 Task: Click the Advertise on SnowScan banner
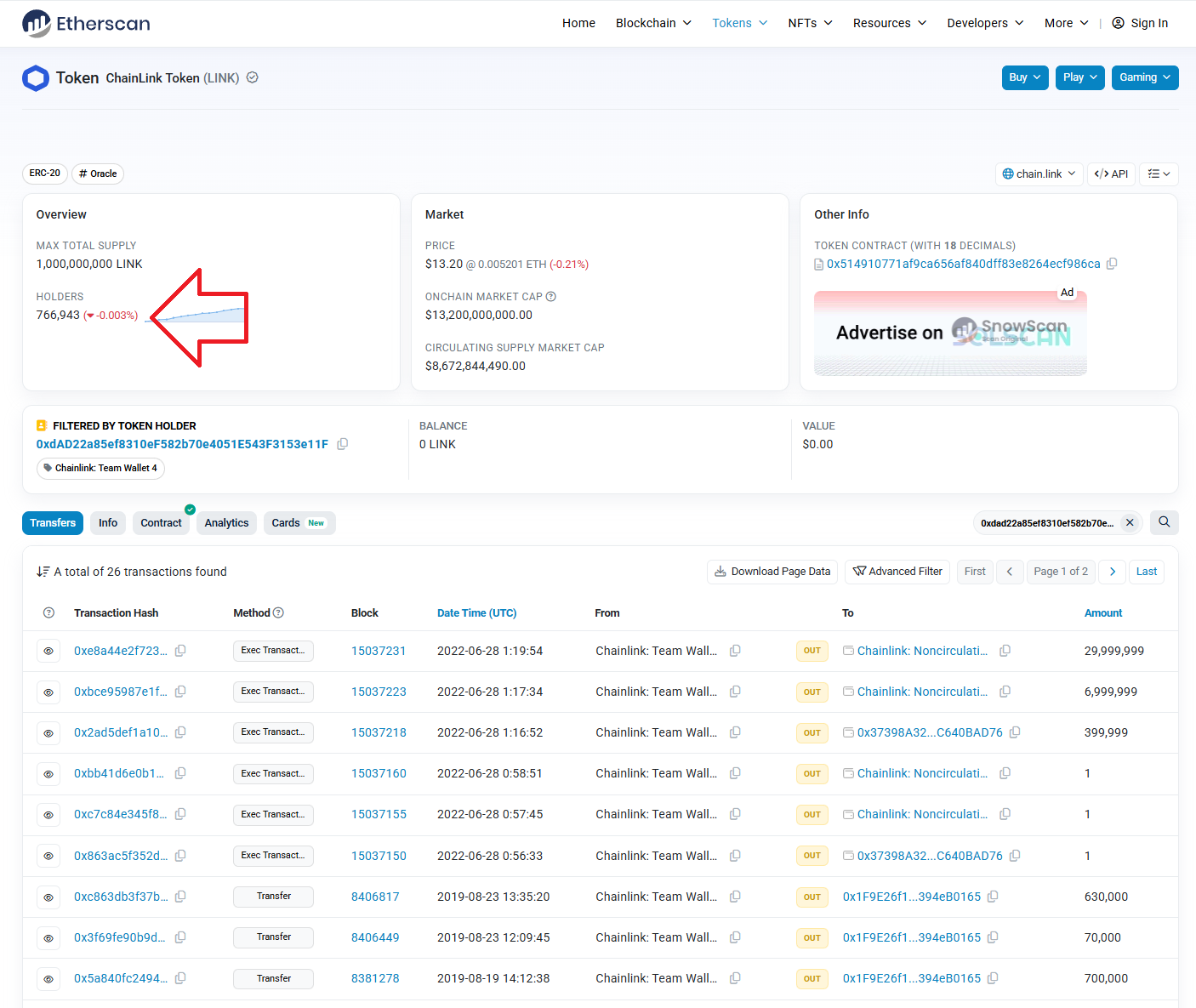pos(950,333)
